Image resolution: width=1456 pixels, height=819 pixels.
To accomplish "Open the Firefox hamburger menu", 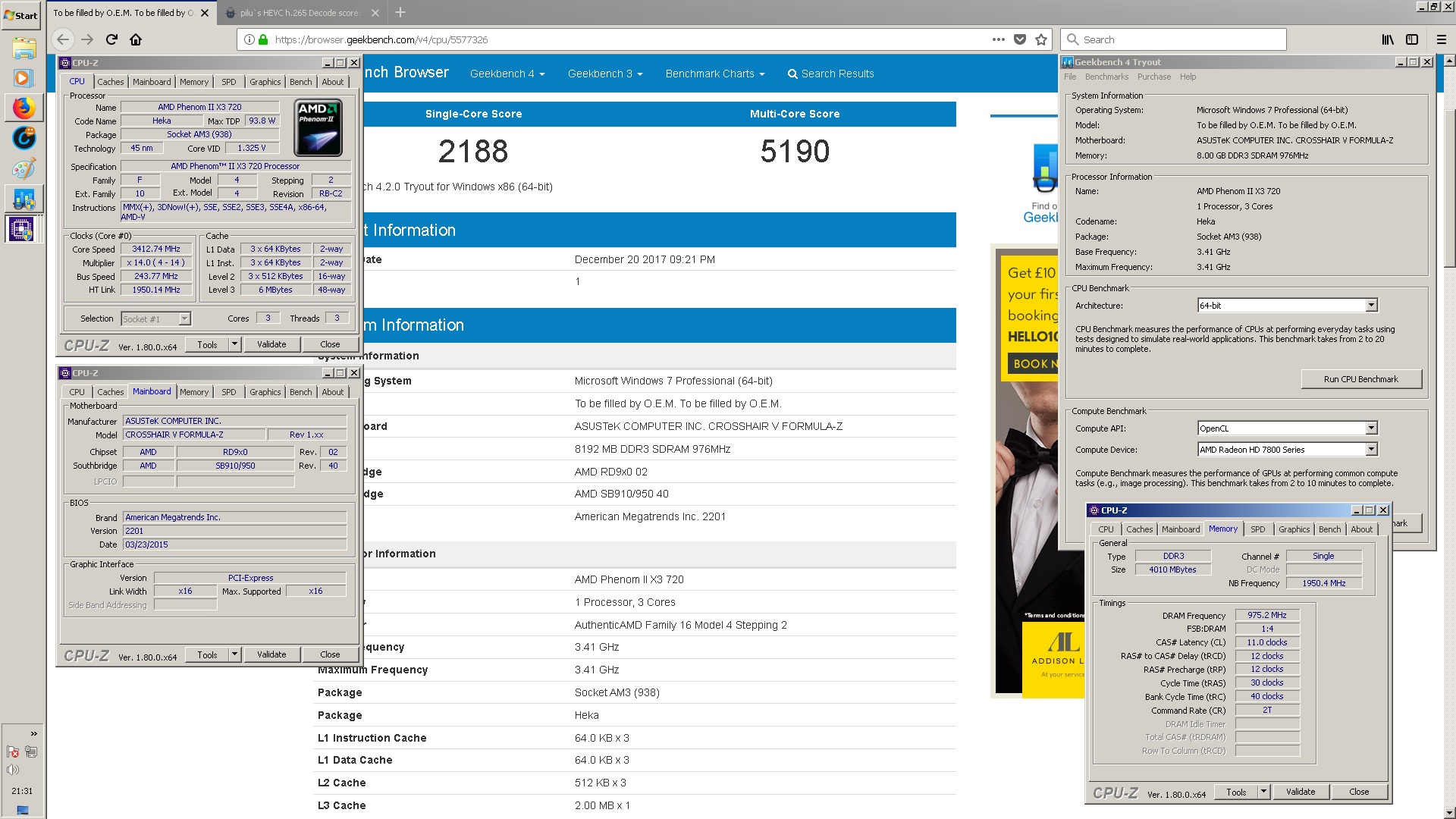I will (x=1441, y=39).
